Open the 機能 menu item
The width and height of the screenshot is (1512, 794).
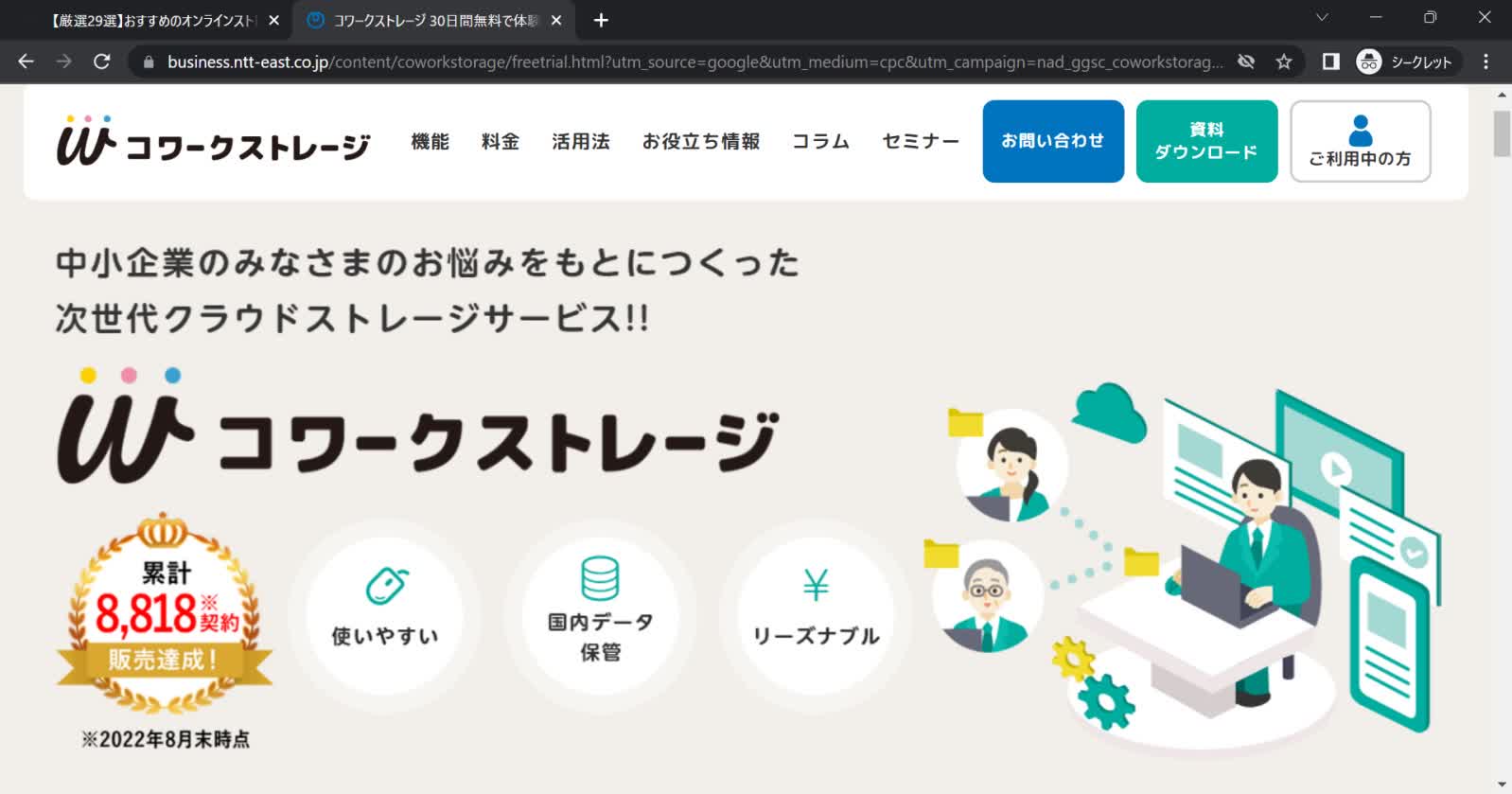[430, 142]
